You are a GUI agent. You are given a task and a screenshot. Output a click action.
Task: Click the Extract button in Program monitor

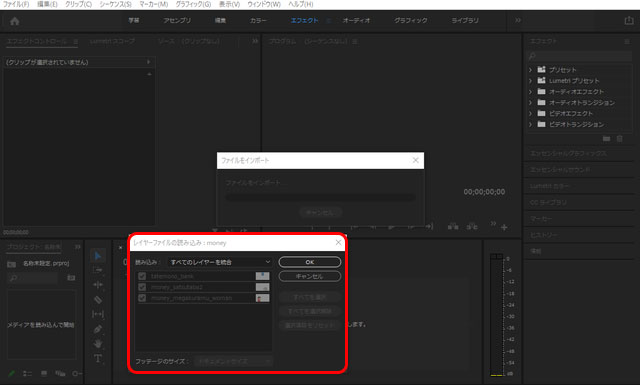click(472, 226)
